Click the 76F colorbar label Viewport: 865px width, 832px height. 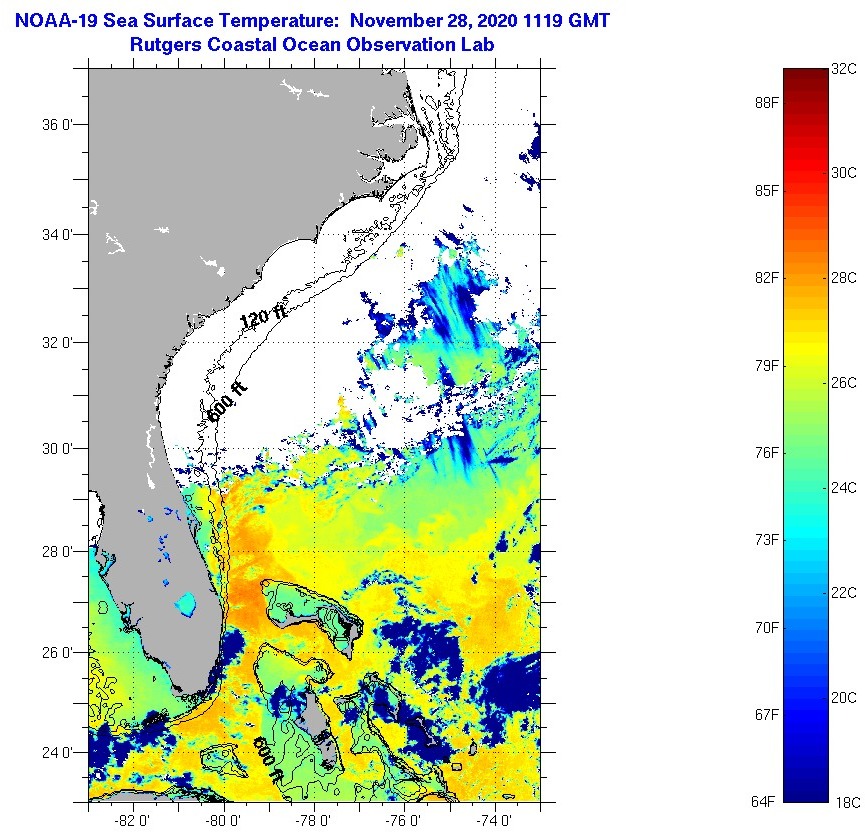coord(767,452)
